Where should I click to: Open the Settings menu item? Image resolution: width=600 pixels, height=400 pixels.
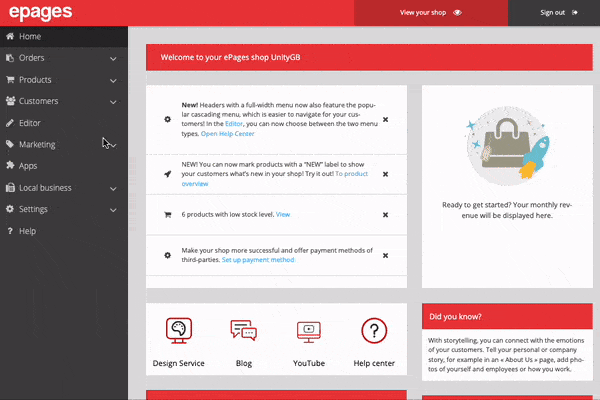click(64, 209)
